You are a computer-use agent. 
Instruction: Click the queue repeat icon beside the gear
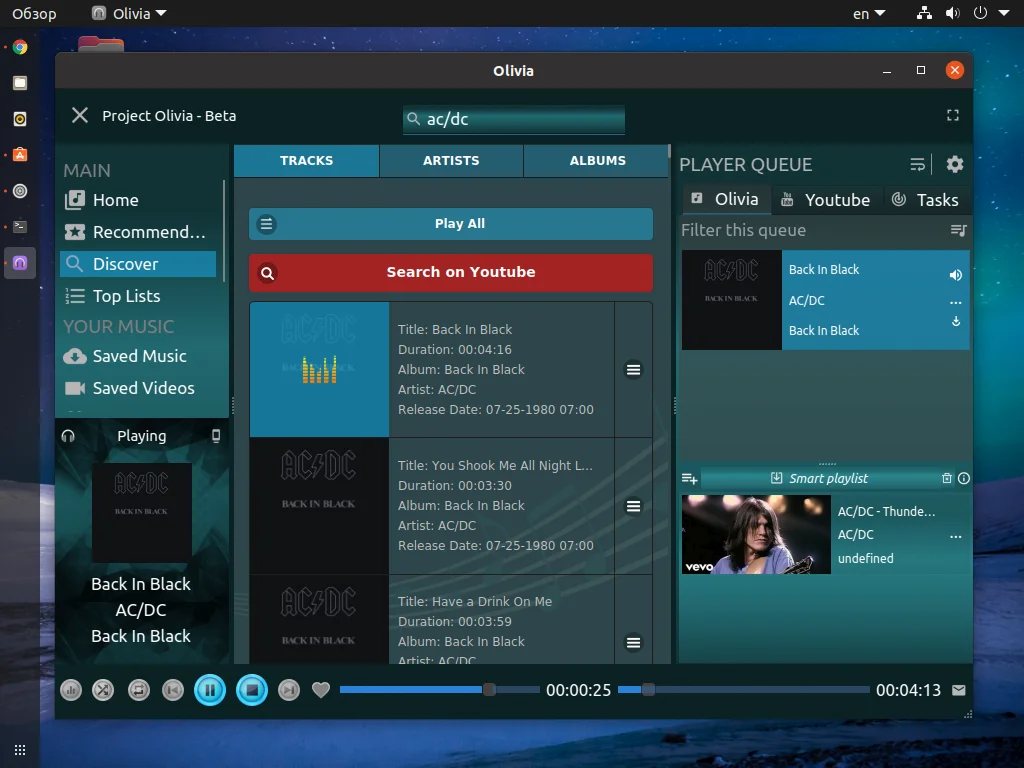tap(917, 164)
